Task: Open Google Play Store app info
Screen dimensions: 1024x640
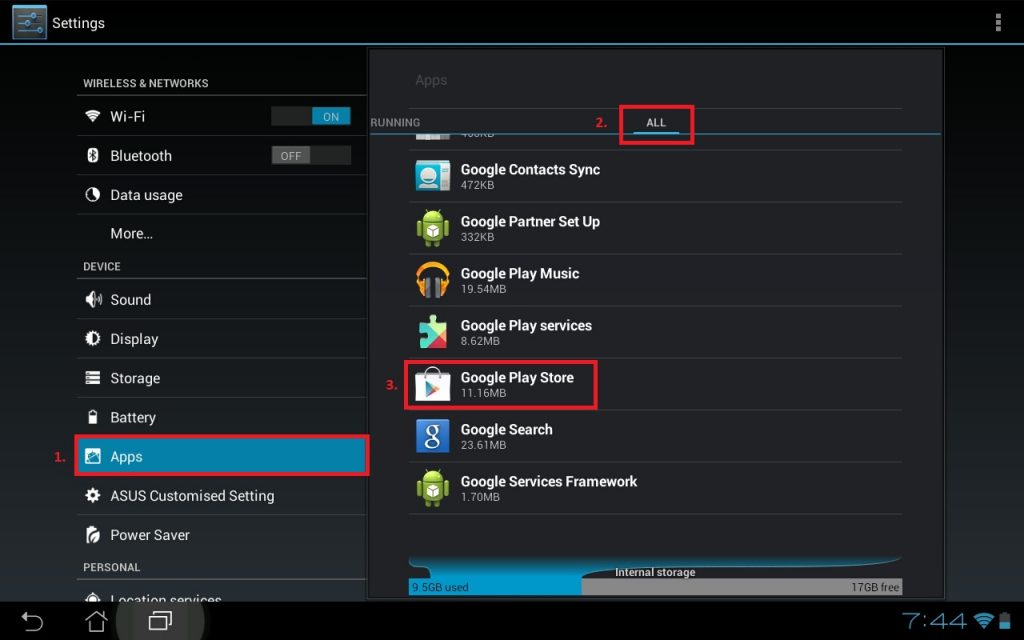Action: coord(655,385)
